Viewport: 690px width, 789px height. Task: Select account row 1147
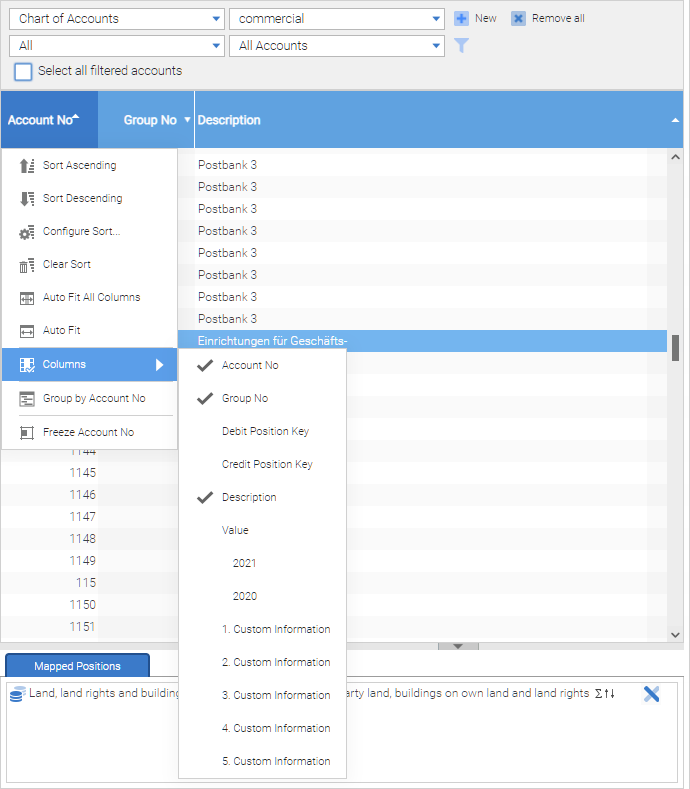(x=83, y=517)
